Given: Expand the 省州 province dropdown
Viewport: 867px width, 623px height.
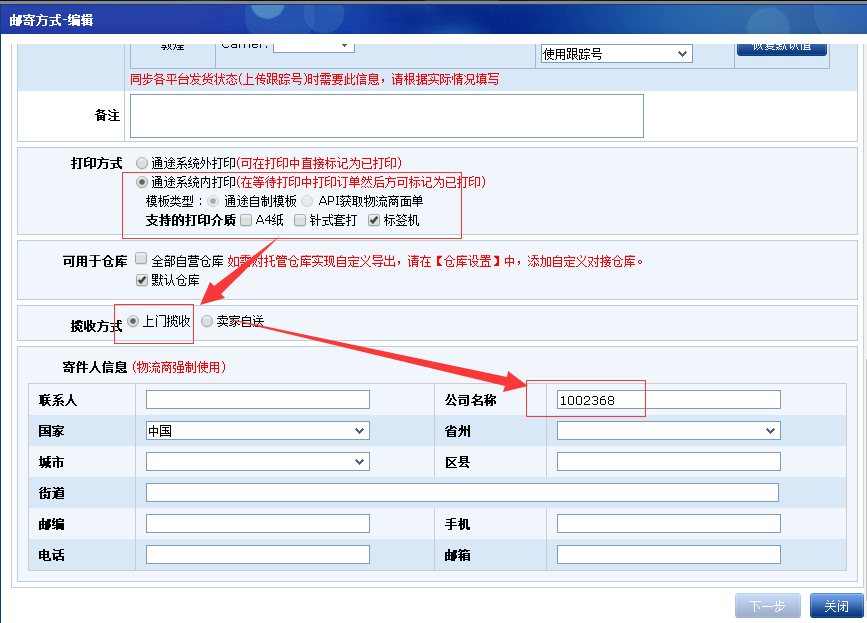Looking at the screenshot, I should [x=668, y=430].
